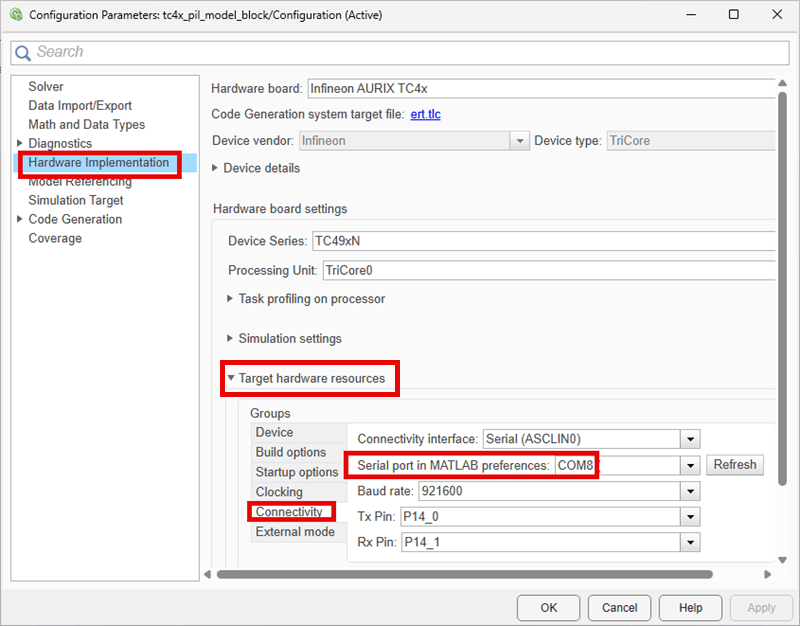This screenshot has height=626, width=800.
Task: Click into the Search field
Action: tap(400, 53)
